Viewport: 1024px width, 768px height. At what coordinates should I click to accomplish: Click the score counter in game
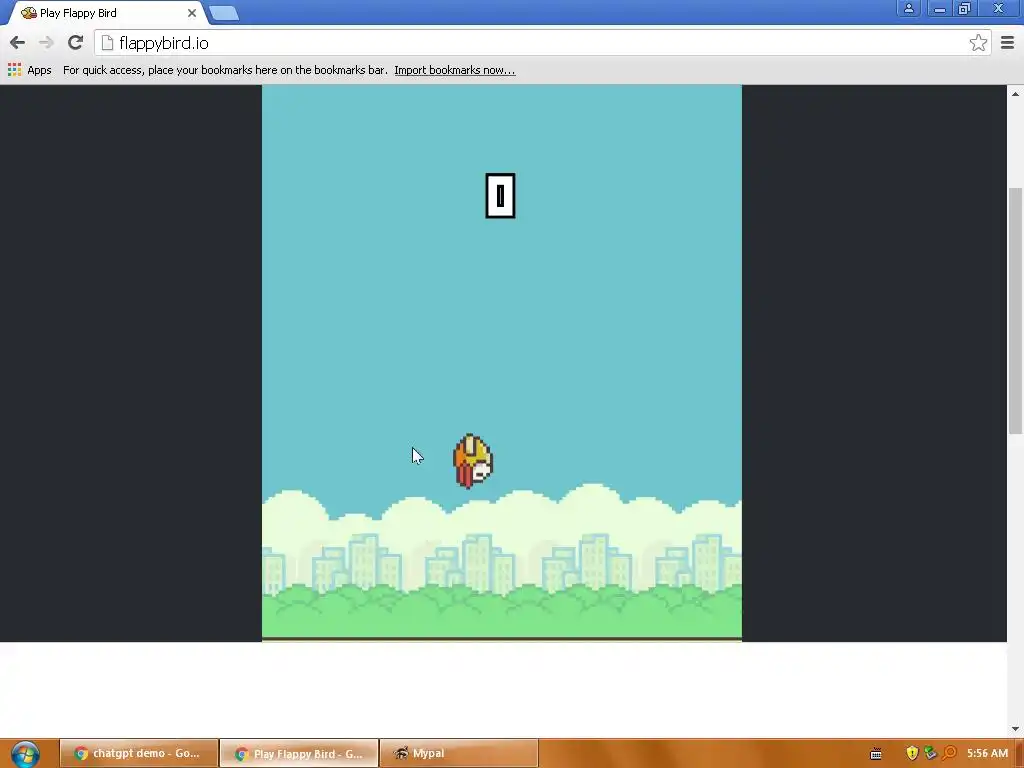click(x=500, y=195)
